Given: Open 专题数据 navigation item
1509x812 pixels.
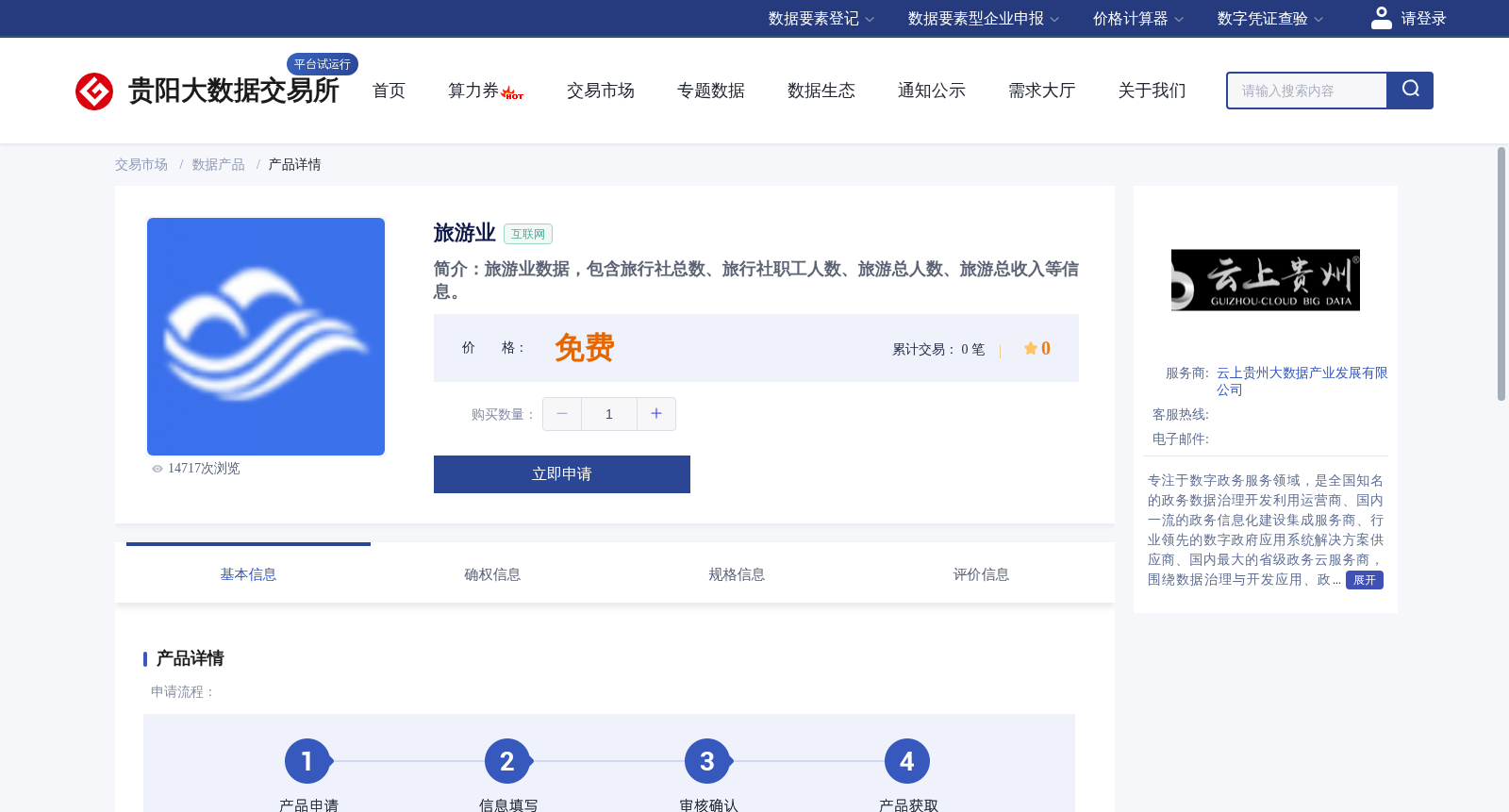Looking at the screenshot, I should click(711, 91).
